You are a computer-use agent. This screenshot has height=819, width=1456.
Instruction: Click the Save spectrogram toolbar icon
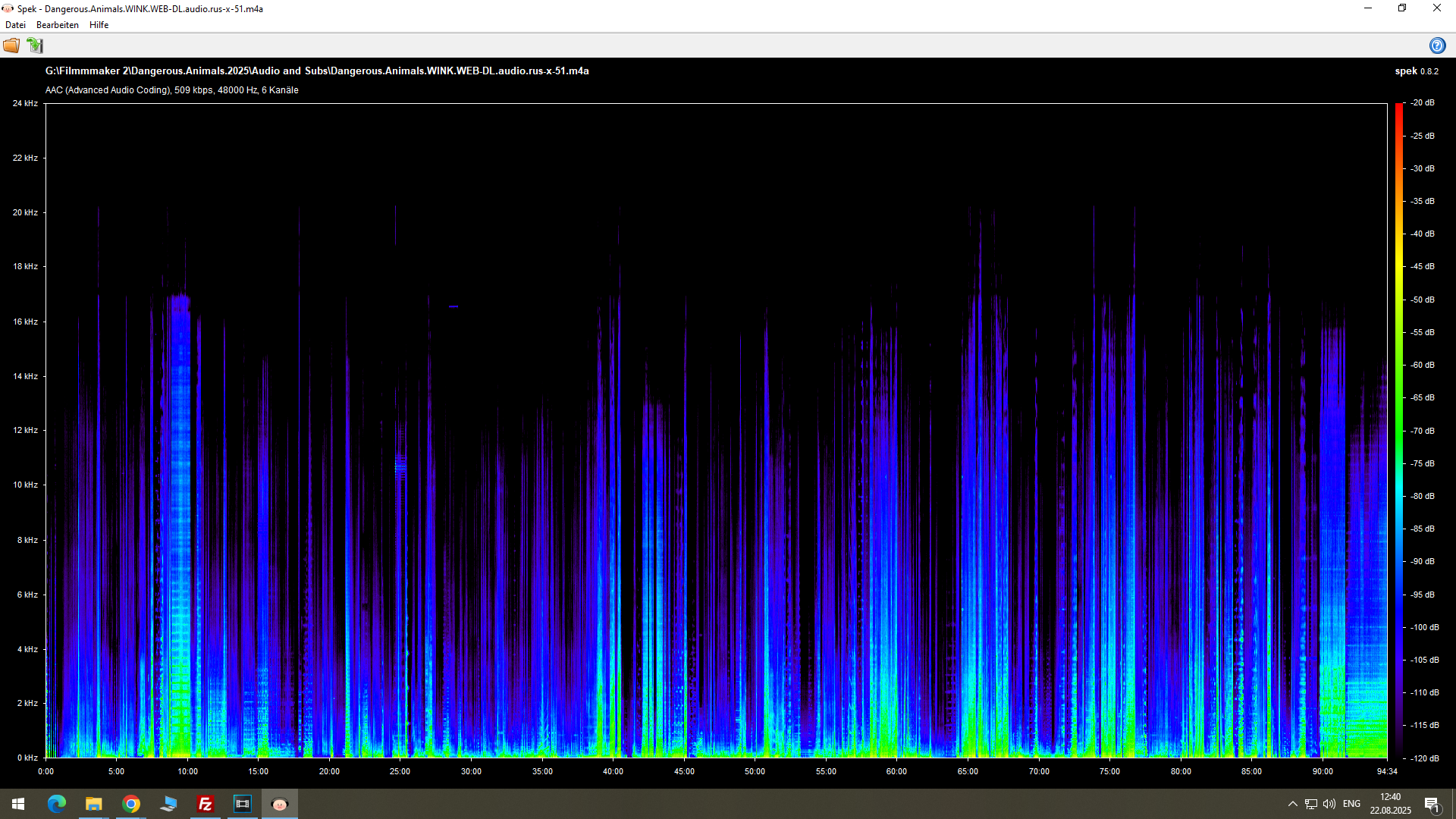[35, 45]
